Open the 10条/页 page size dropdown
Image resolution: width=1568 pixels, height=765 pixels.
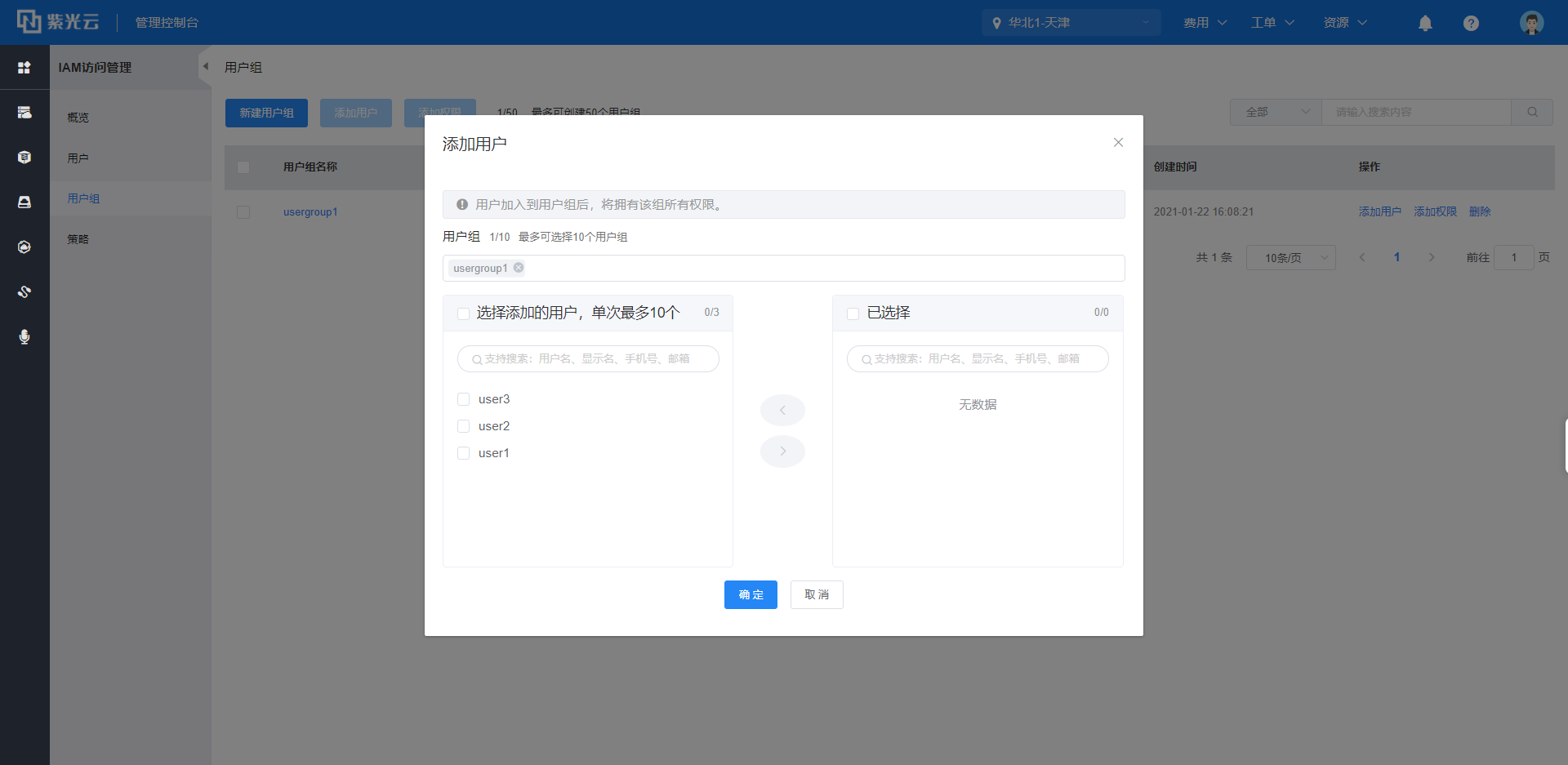coord(1290,258)
